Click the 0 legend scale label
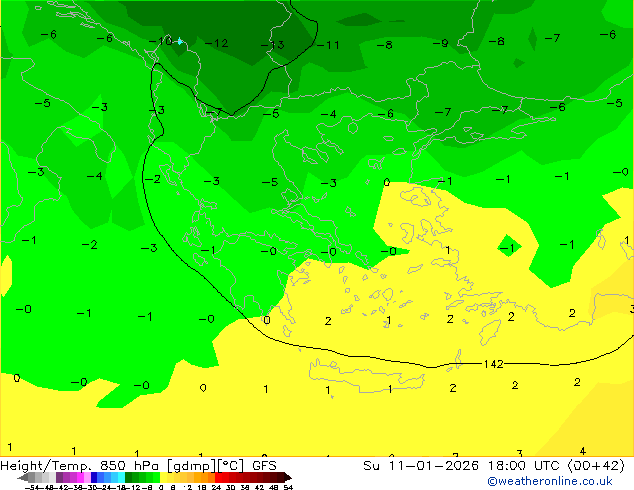Image resolution: width=634 pixels, height=490 pixels. point(161,487)
